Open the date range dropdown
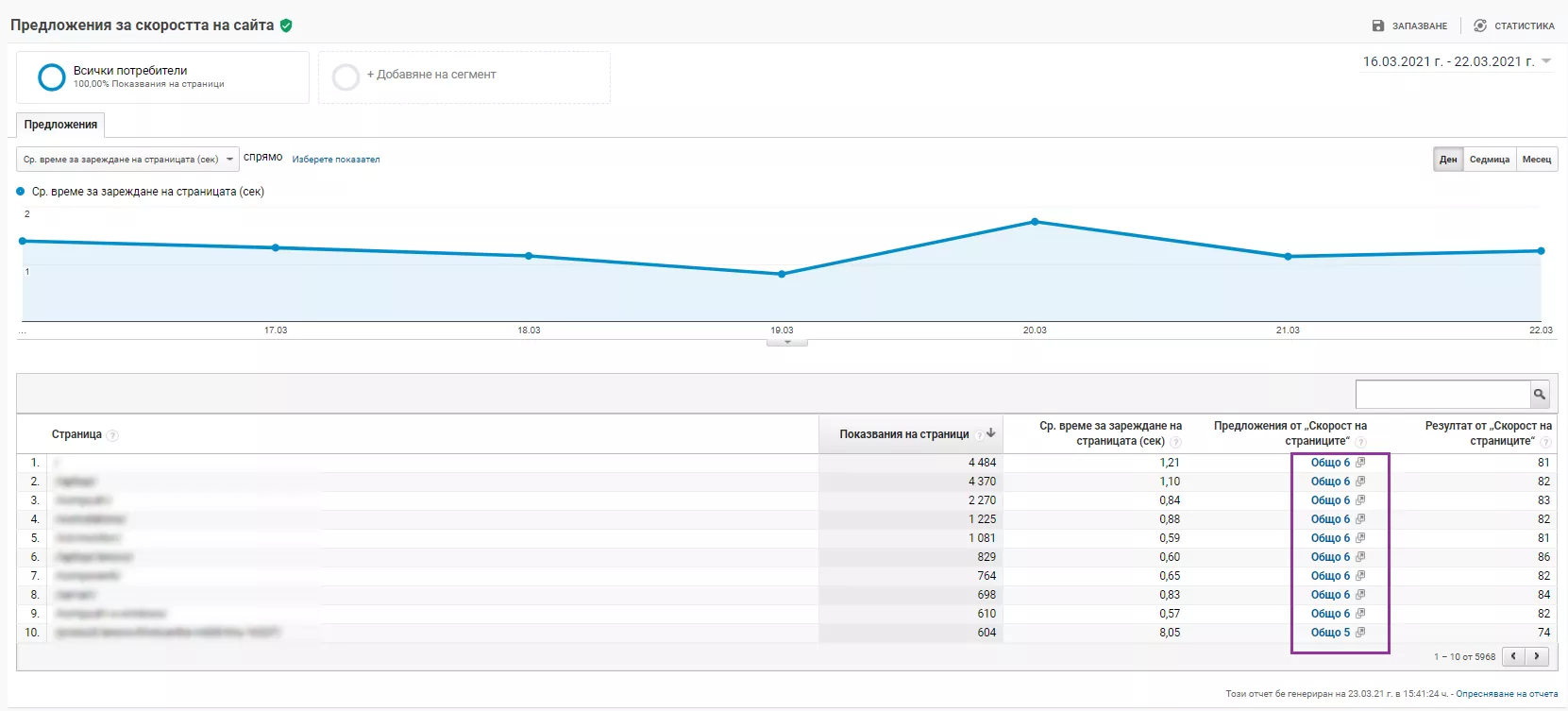Image resolution: width=1568 pixels, height=711 pixels. coord(1457,61)
